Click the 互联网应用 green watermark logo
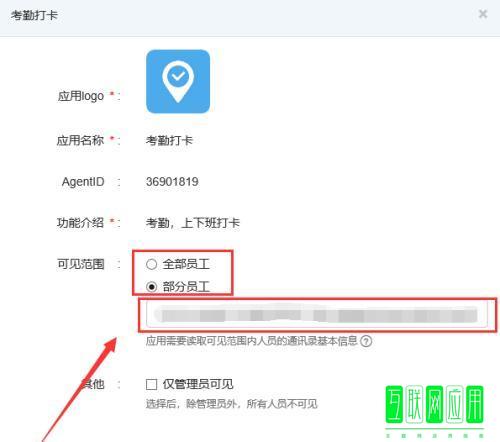 pyautogui.click(x=434, y=411)
